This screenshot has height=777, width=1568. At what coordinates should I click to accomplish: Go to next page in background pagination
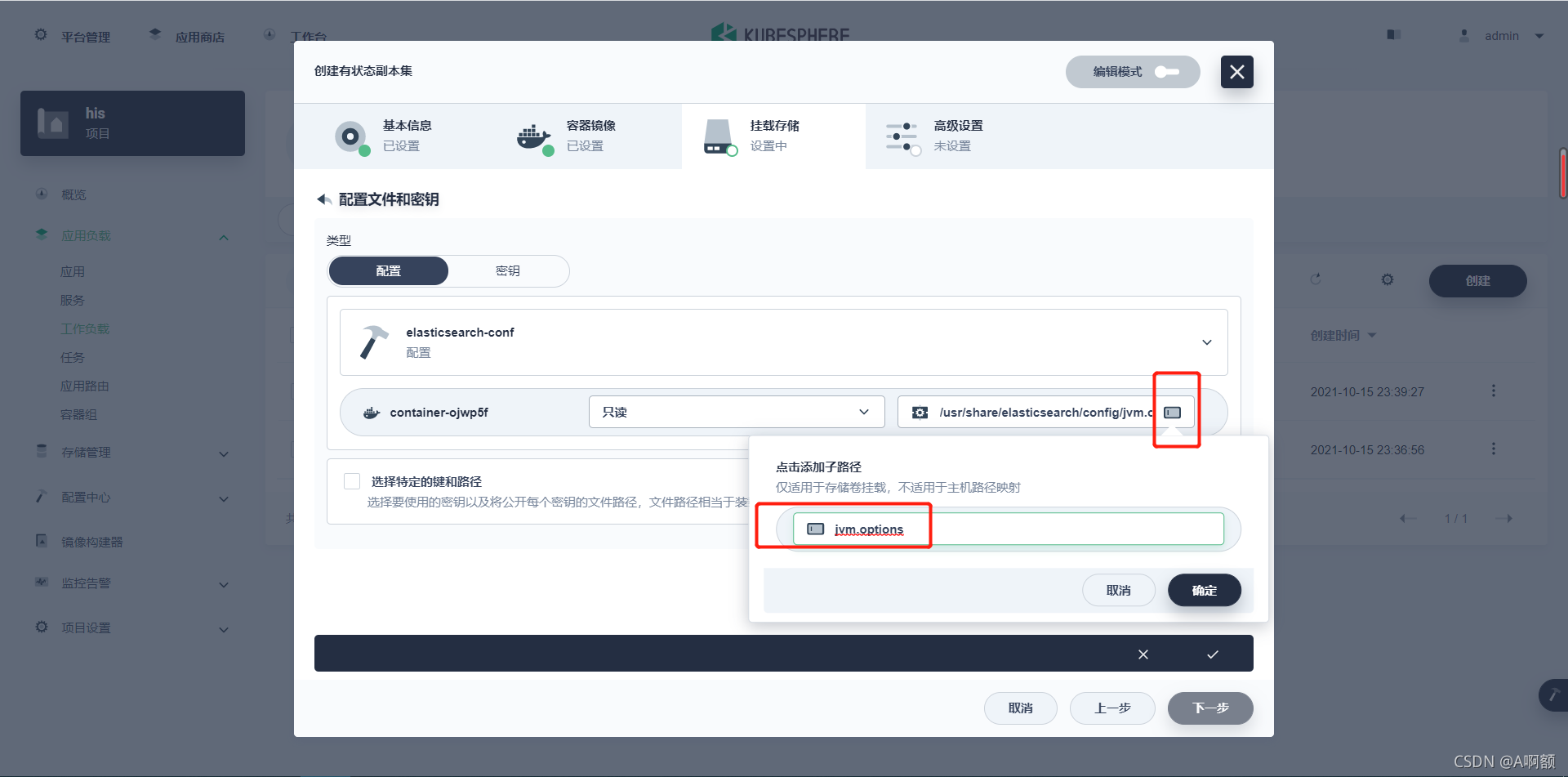pyautogui.click(x=1504, y=518)
